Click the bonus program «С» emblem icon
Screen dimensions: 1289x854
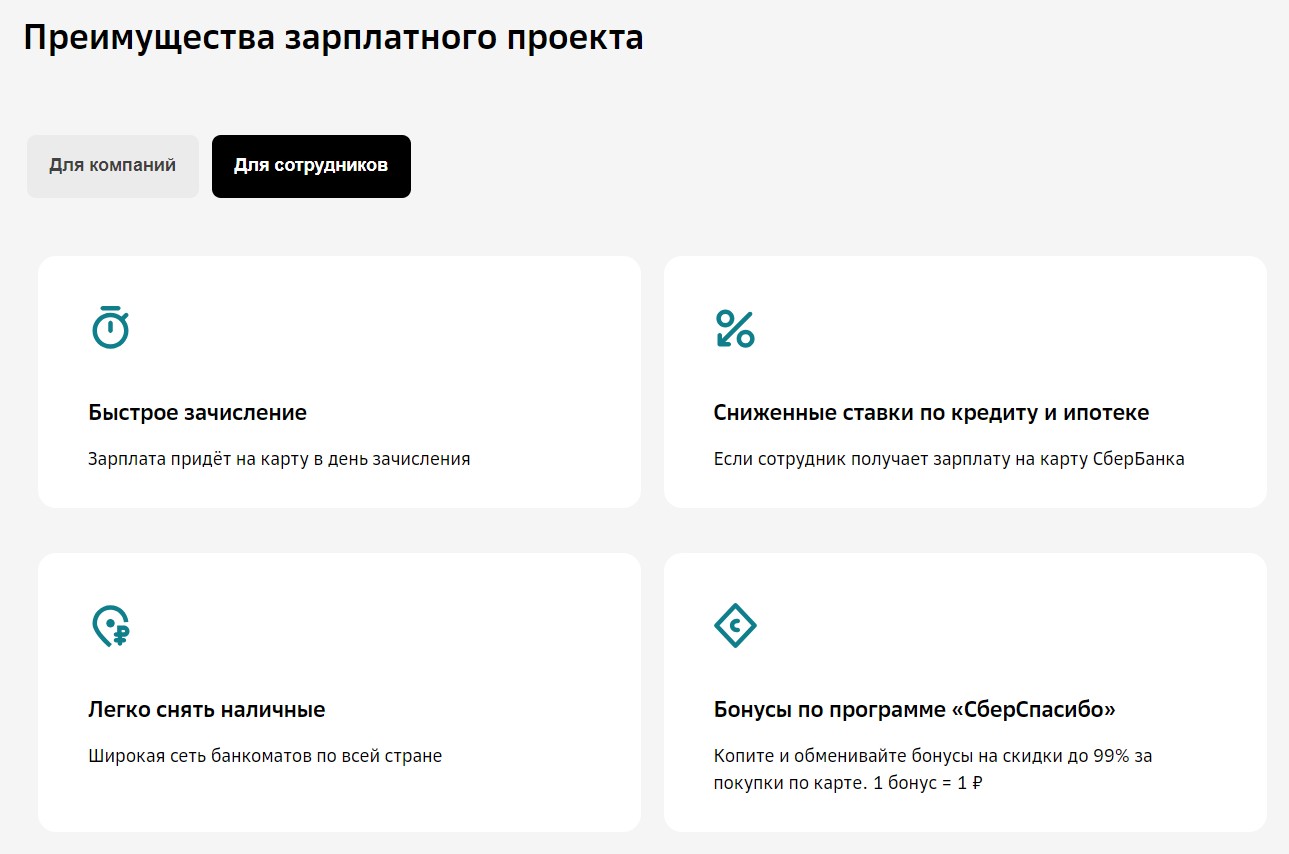point(736,625)
